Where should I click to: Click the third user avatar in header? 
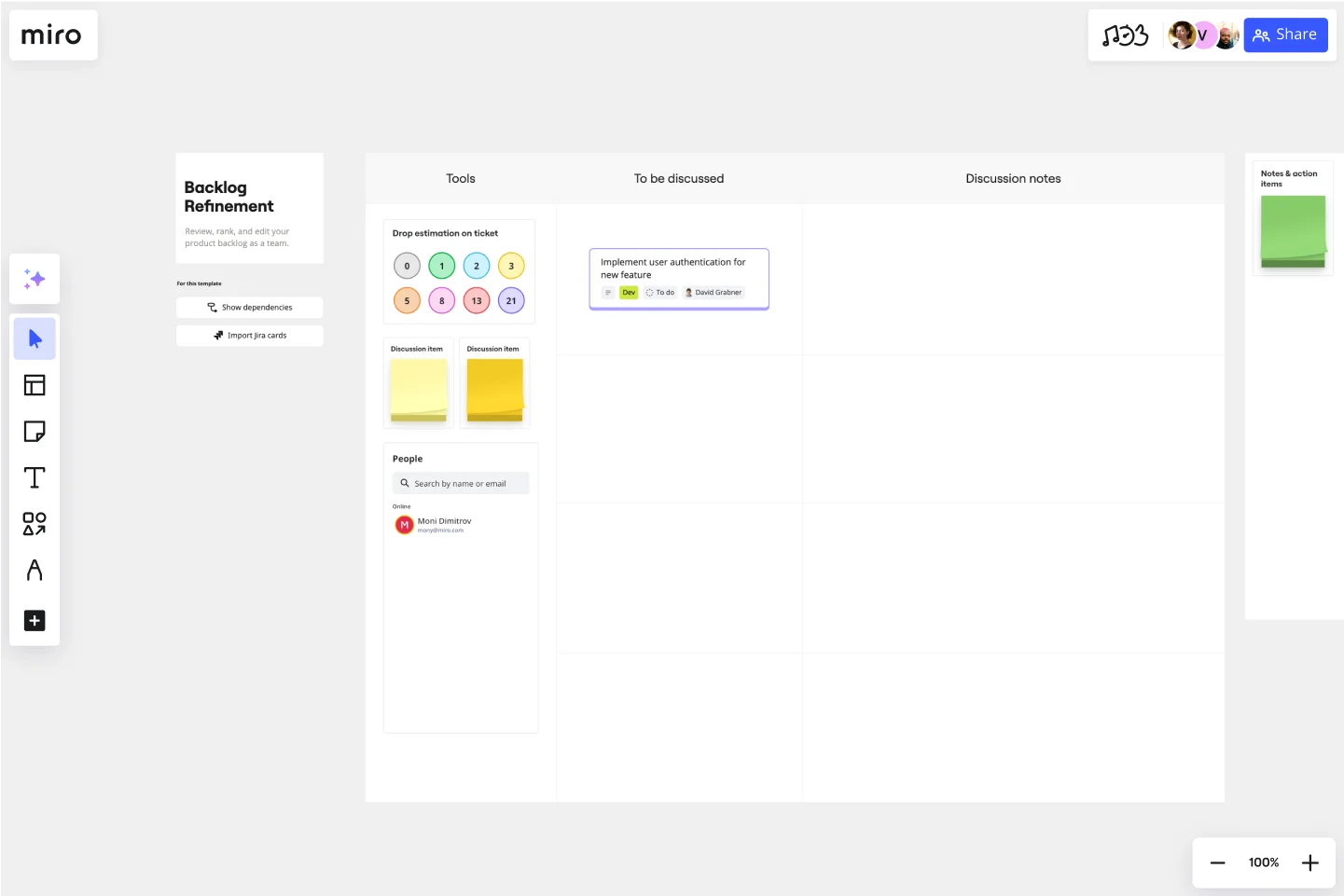[1226, 35]
